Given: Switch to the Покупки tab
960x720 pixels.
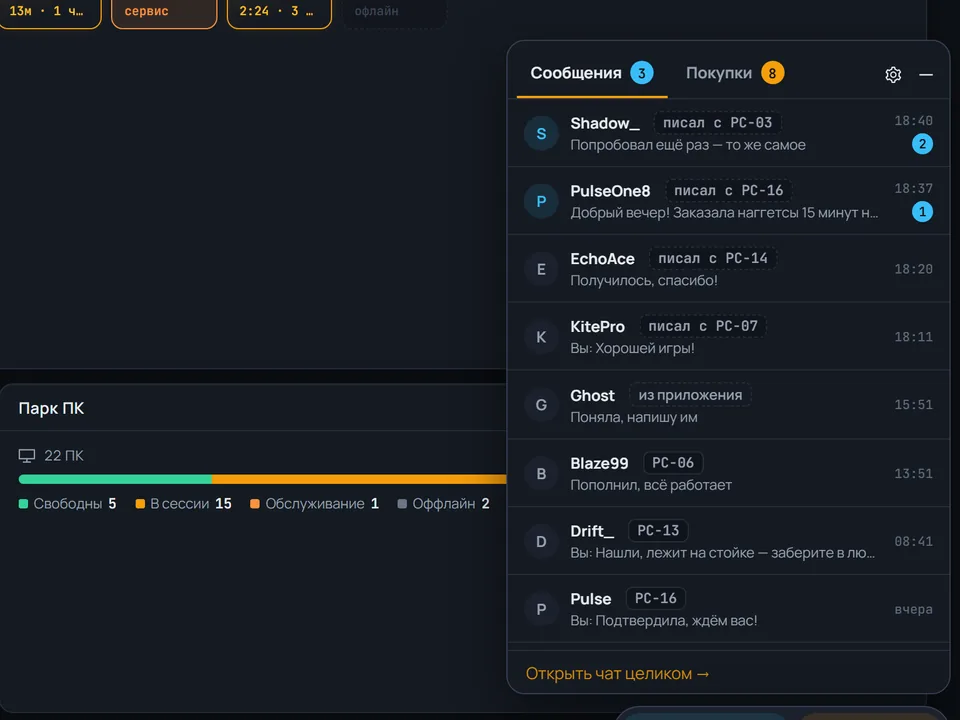Looking at the screenshot, I should (x=734, y=73).
